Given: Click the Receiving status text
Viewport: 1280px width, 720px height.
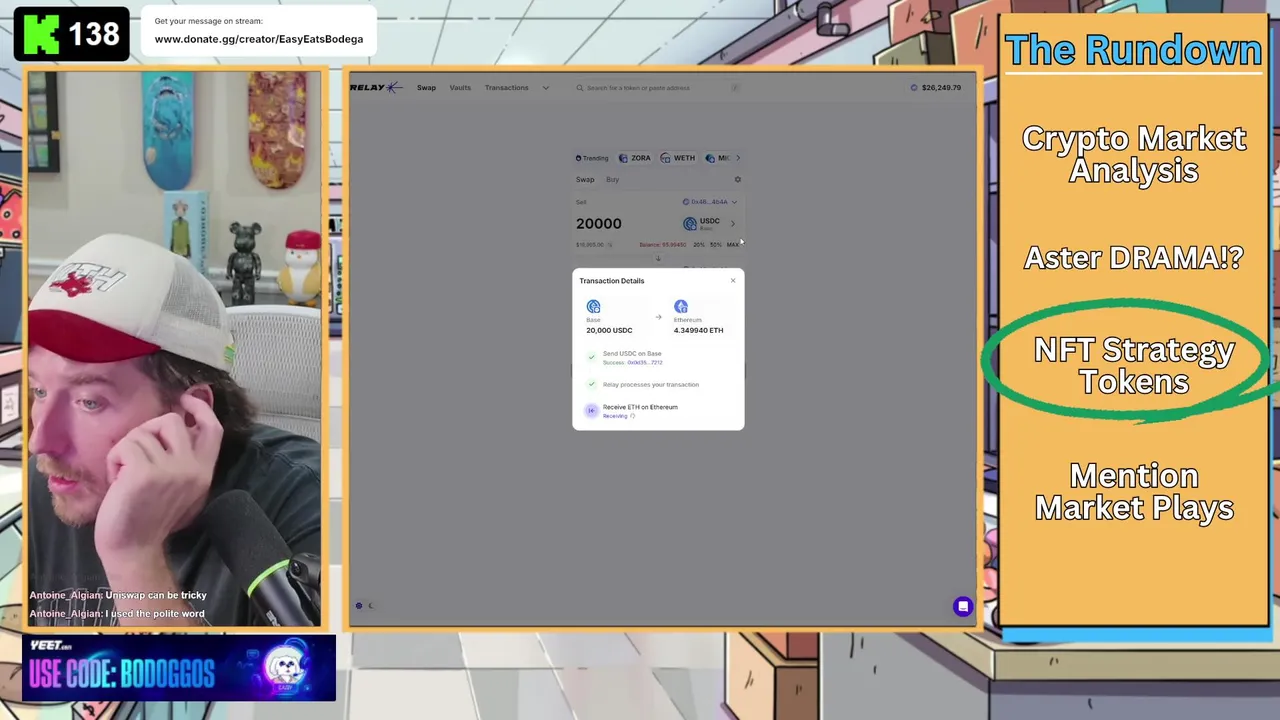Looking at the screenshot, I should (x=615, y=416).
